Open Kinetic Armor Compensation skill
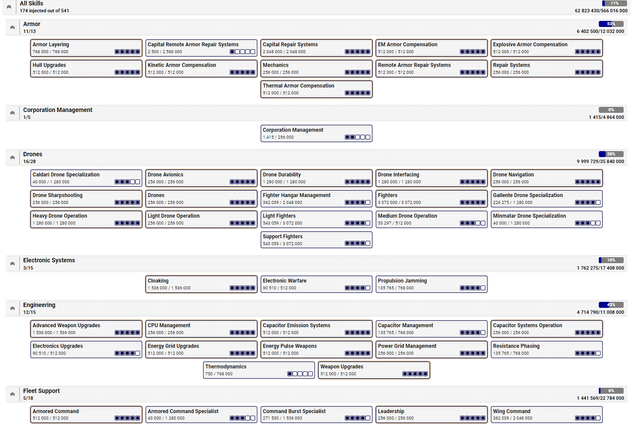This screenshot has height=428, width=640. [201, 69]
